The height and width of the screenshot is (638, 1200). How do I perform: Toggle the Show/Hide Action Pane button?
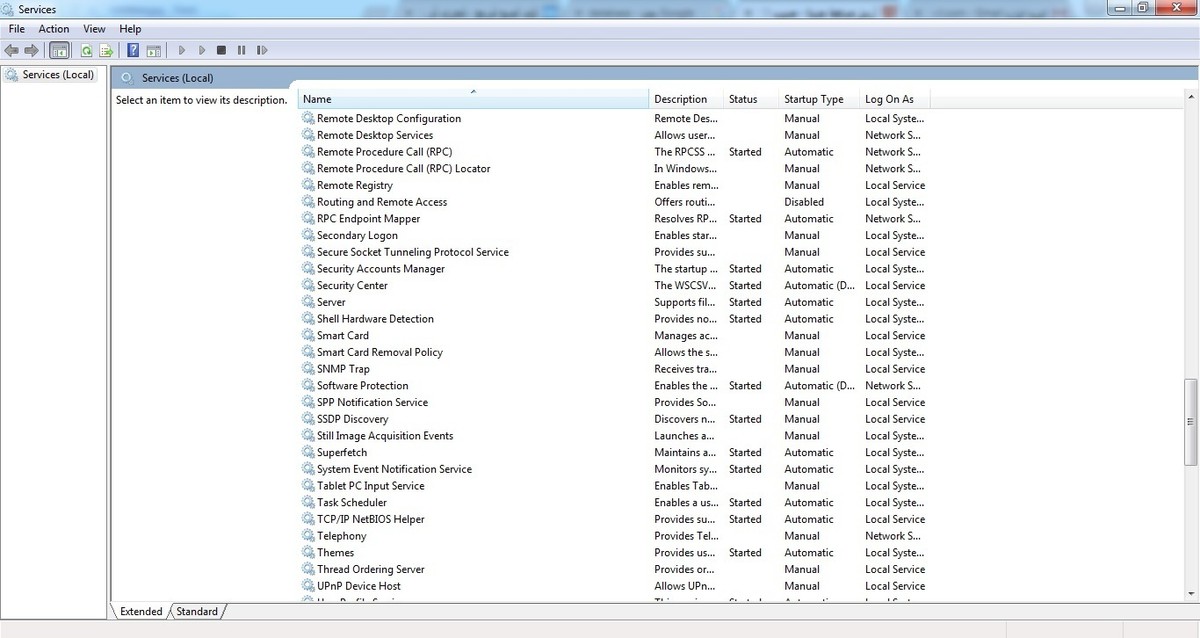click(x=153, y=50)
